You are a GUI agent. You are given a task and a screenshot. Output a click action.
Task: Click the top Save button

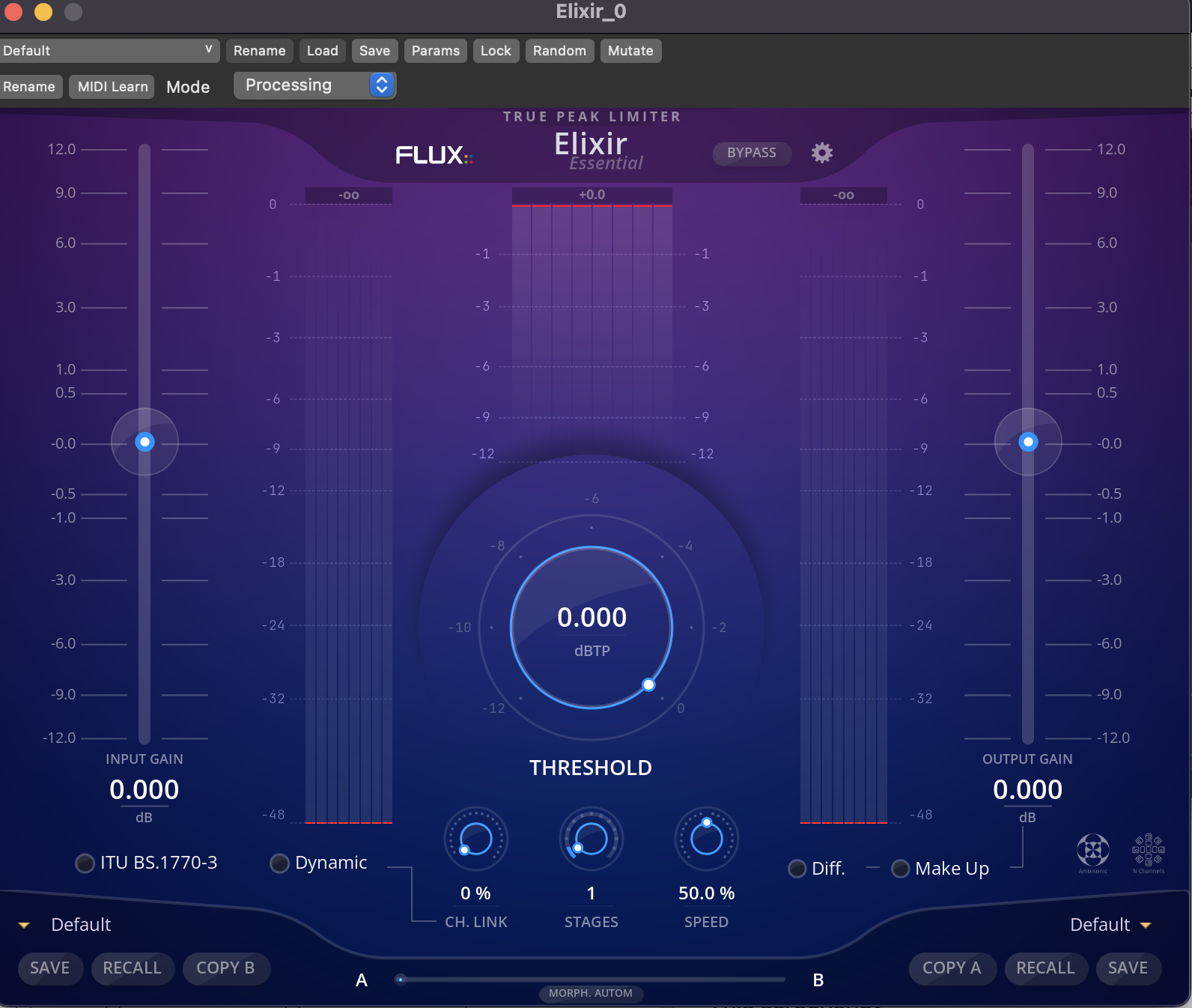(374, 51)
